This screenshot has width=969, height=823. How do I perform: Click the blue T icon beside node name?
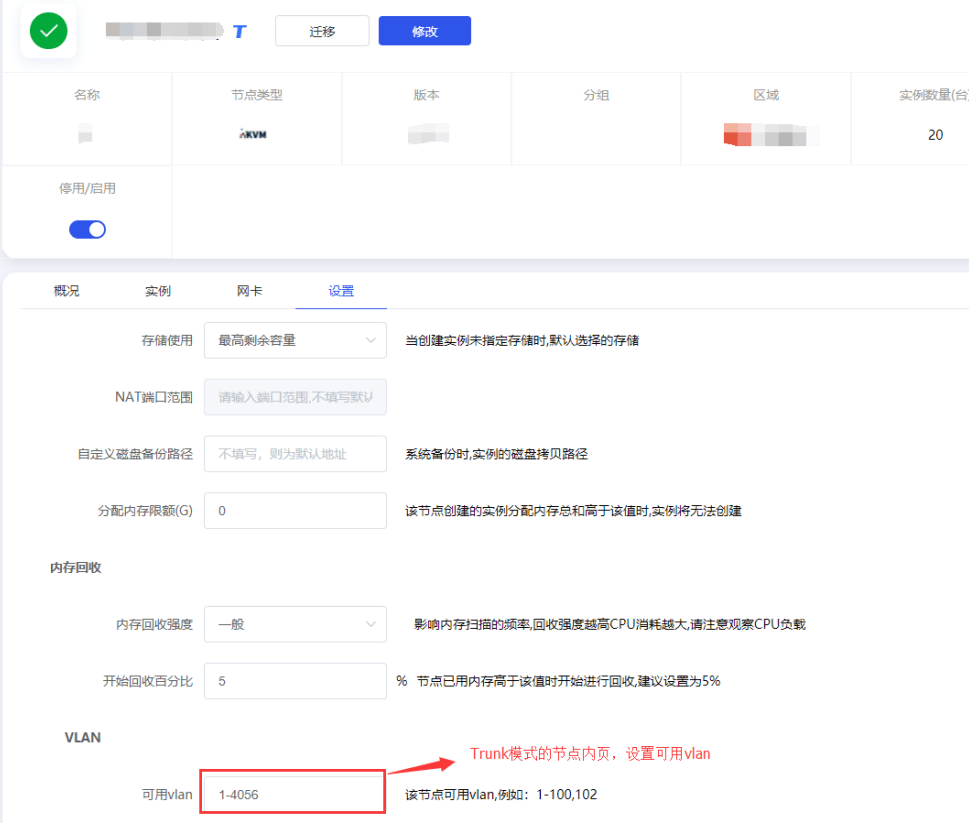[240, 32]
